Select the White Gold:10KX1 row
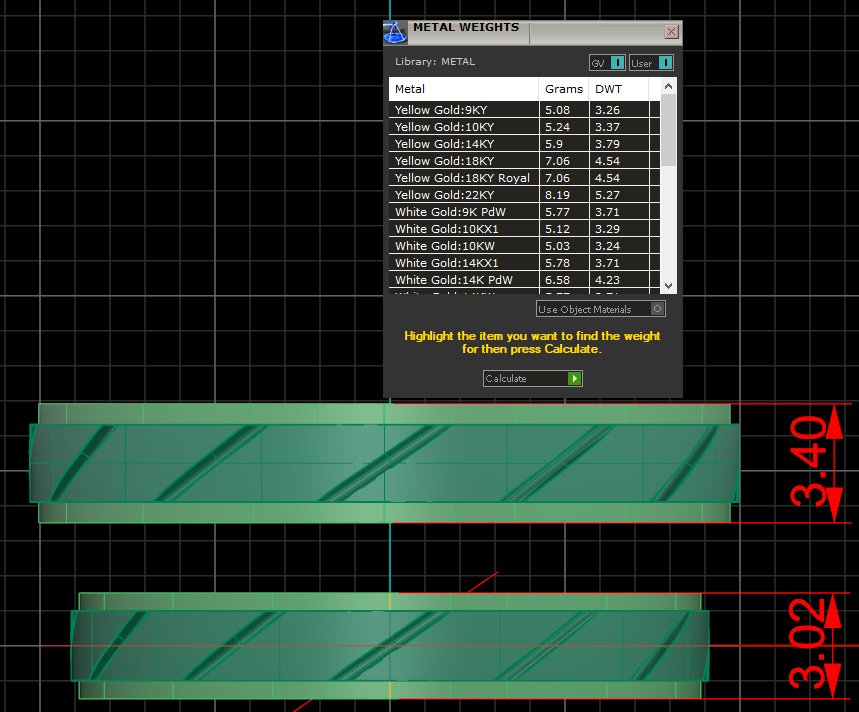 click(x=524, y=228)
